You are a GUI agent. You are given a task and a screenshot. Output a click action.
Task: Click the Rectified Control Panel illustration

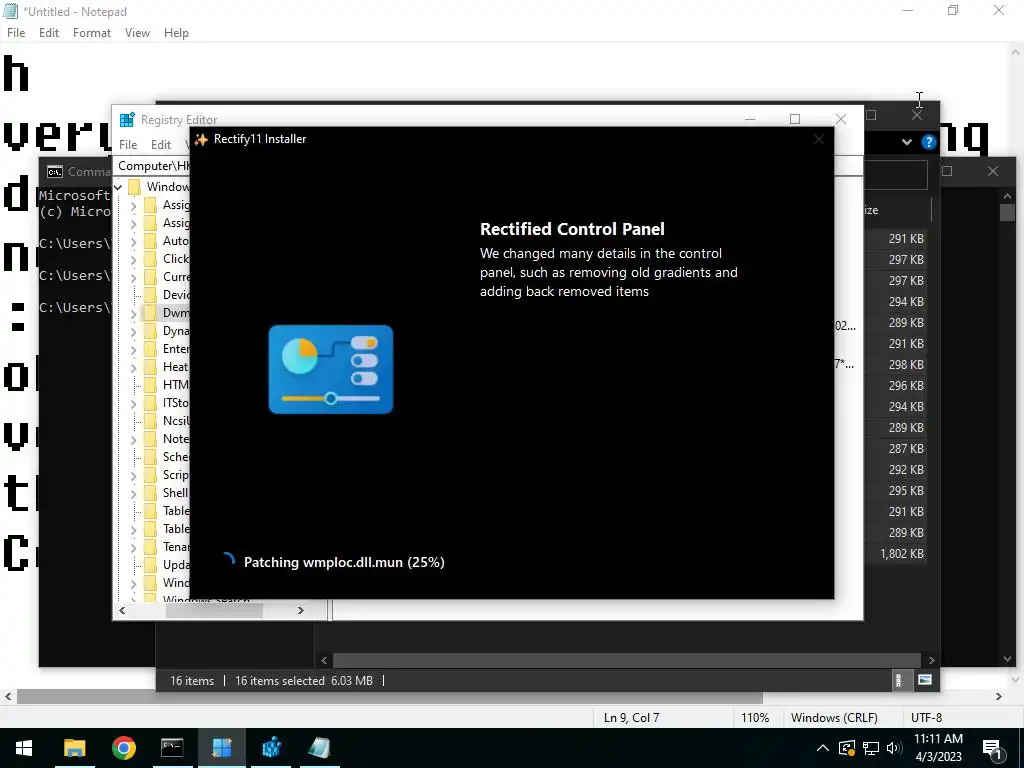330,370
